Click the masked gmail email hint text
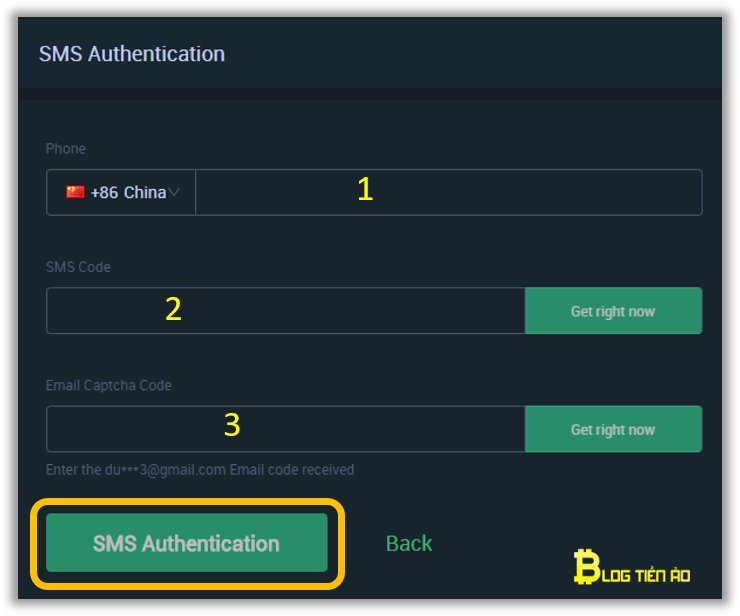The width and height of the screenshot is (740, 616). (x=200, y=470)
